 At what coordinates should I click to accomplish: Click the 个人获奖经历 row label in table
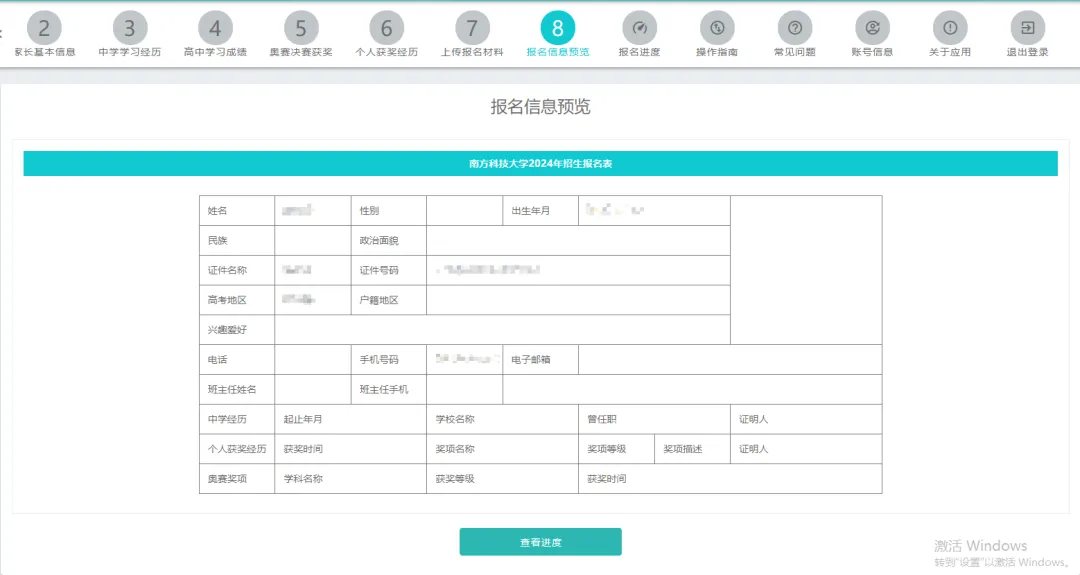tap(237, 449)
